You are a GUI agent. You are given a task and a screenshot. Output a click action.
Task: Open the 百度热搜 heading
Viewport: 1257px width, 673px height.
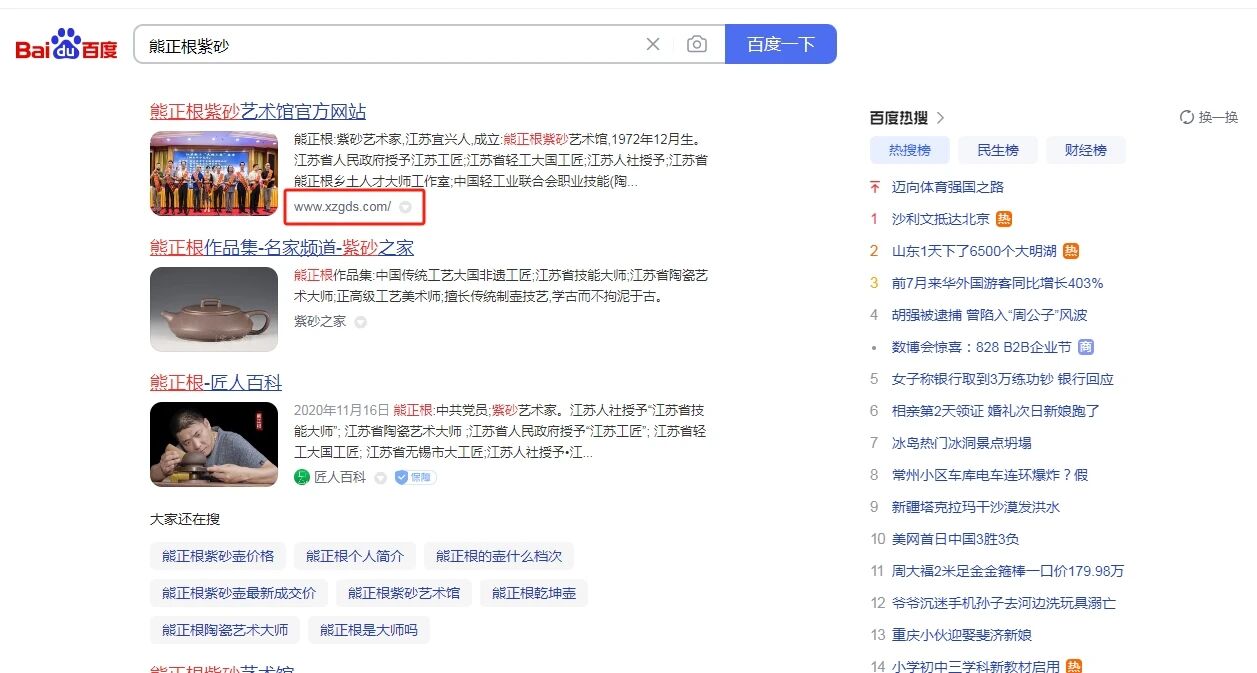pyautogui.click(x=899, y=117)
